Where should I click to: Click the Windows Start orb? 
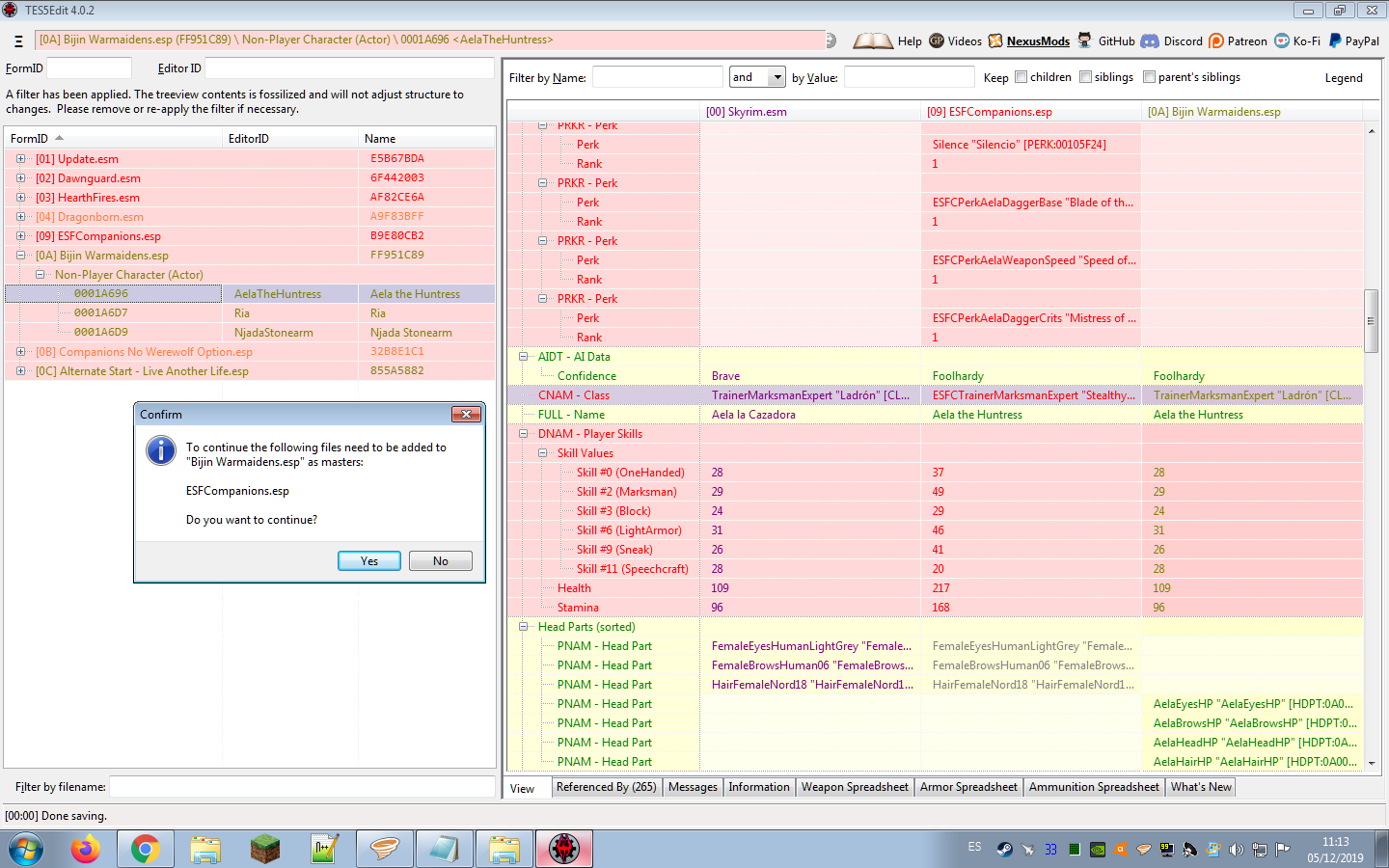click(27, 850)
